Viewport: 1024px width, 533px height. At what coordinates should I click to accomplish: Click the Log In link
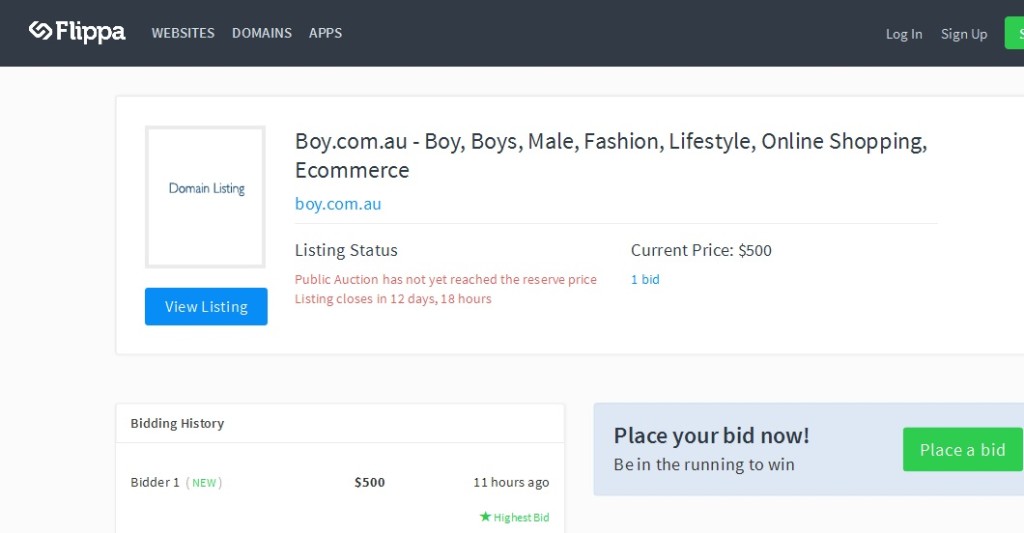(x=904, y=34)
